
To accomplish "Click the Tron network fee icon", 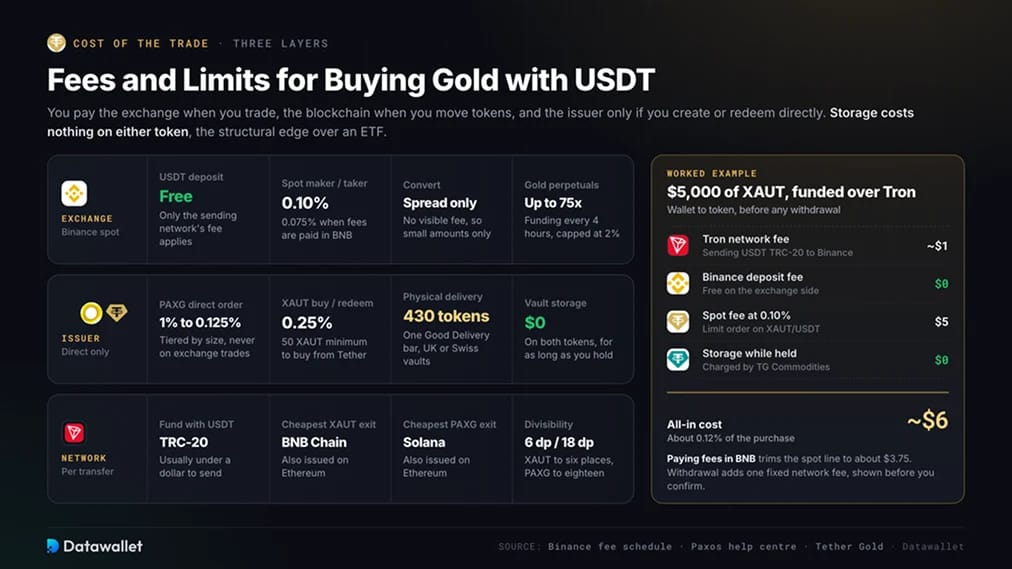I will click(x=678, y=245).
